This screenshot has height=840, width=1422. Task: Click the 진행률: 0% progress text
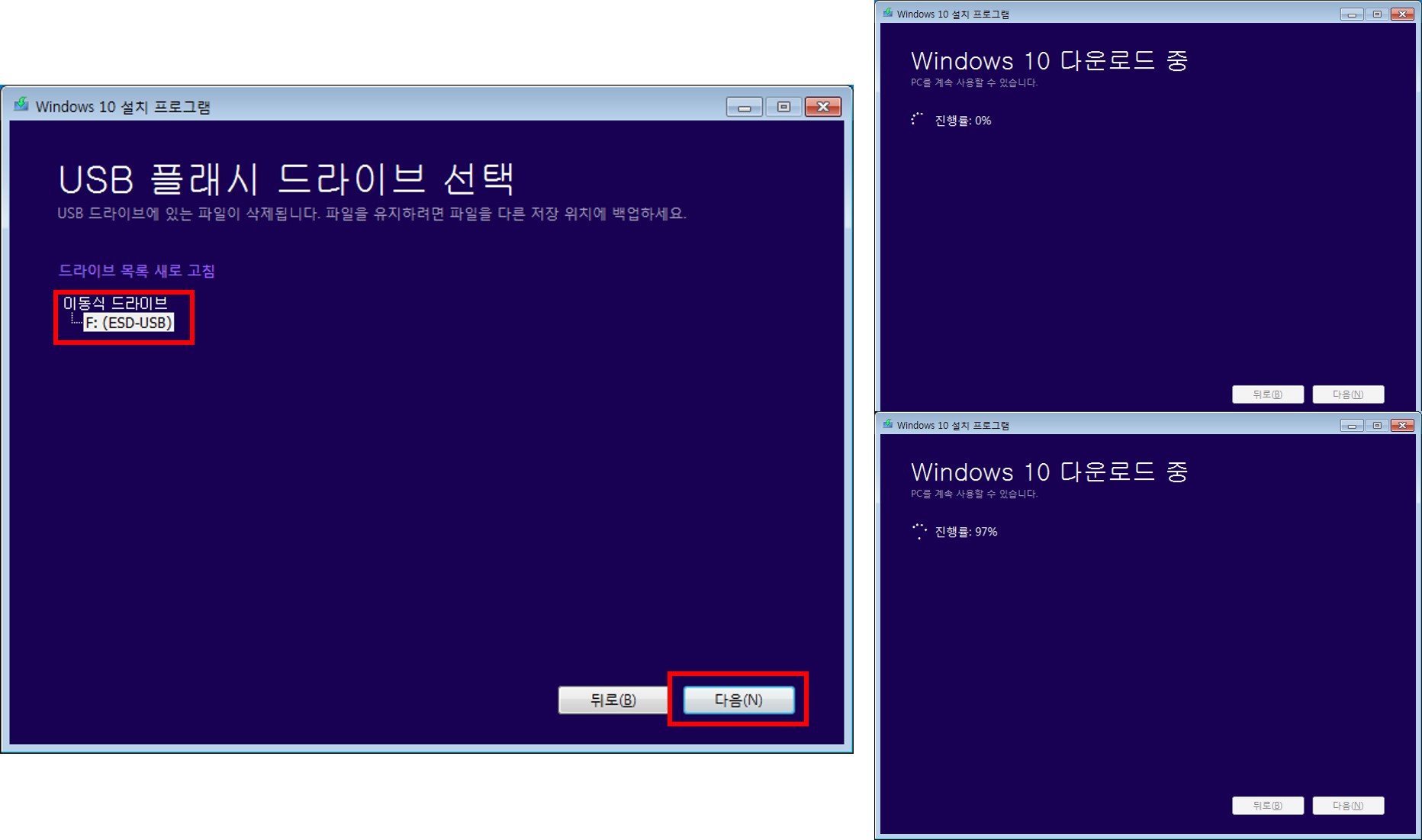[963, 121]
